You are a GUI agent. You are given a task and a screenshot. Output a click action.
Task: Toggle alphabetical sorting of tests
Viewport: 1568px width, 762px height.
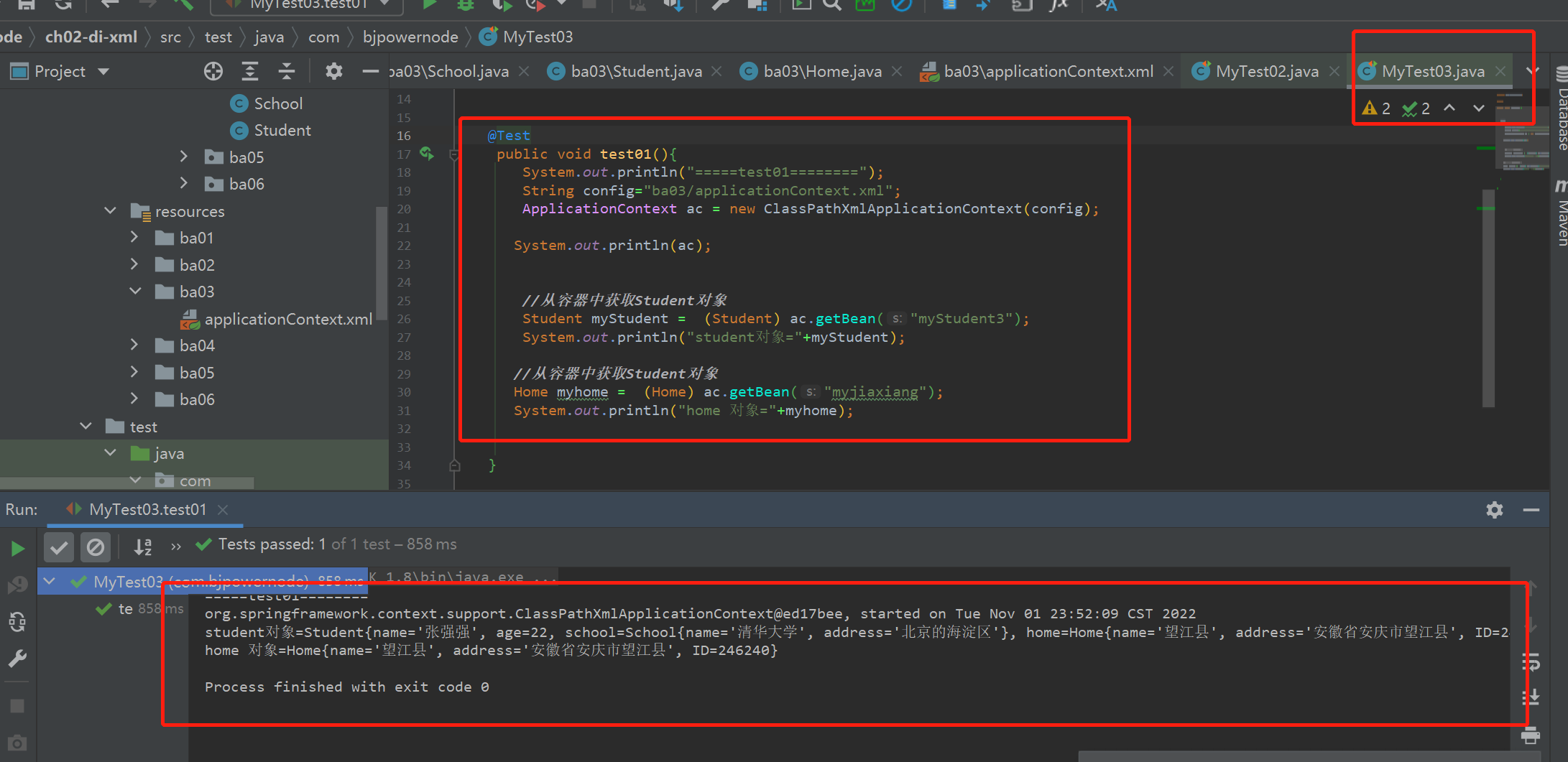coord(143,548)
